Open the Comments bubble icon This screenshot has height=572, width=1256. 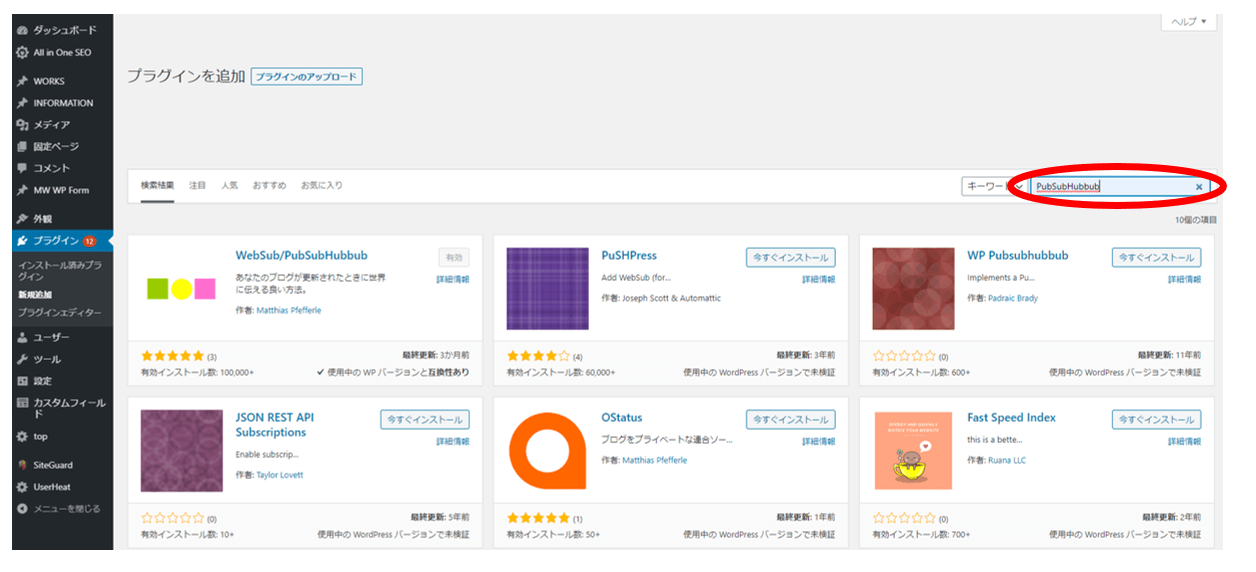pos(22,168)
